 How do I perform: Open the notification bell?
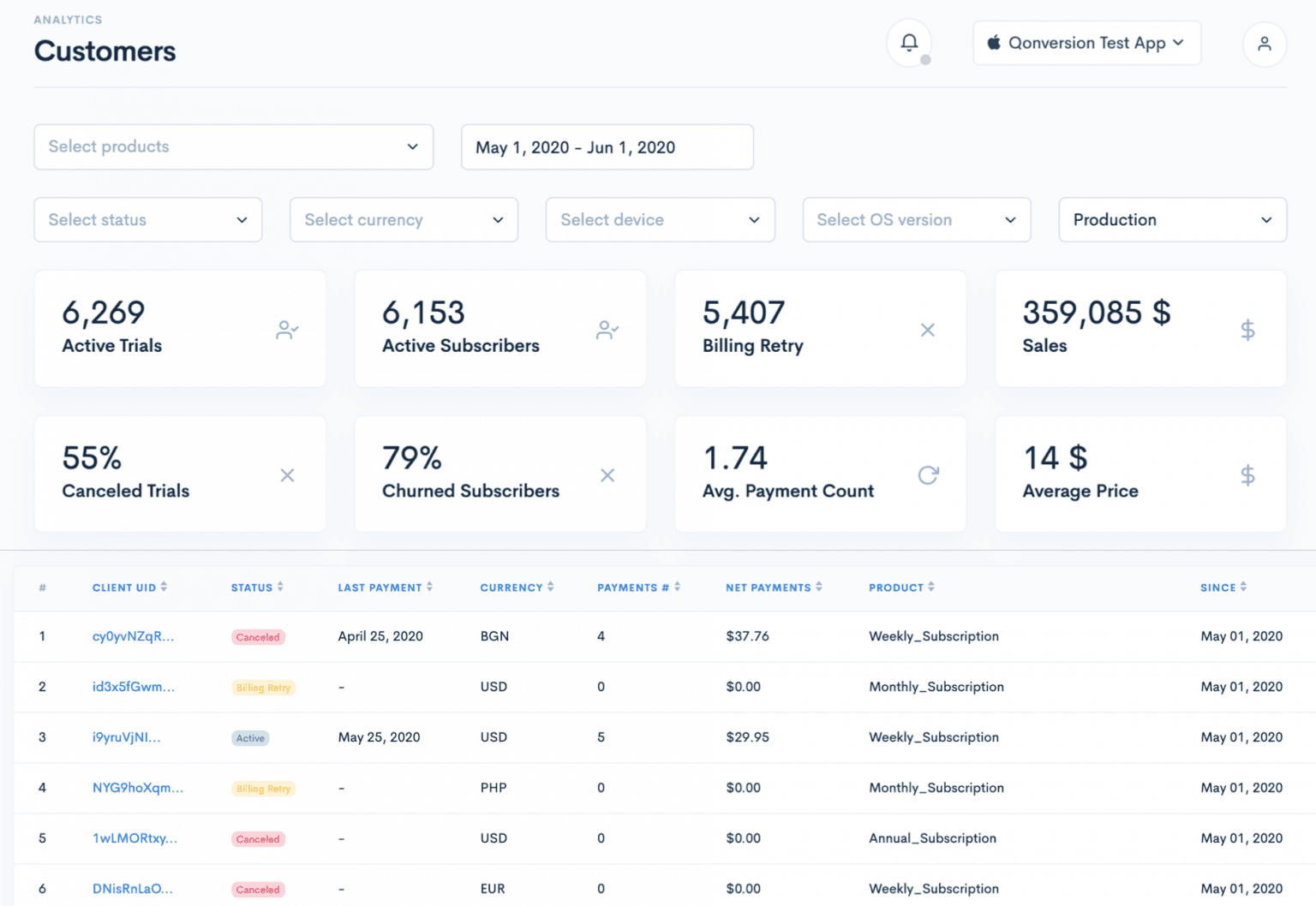point(909,43)
